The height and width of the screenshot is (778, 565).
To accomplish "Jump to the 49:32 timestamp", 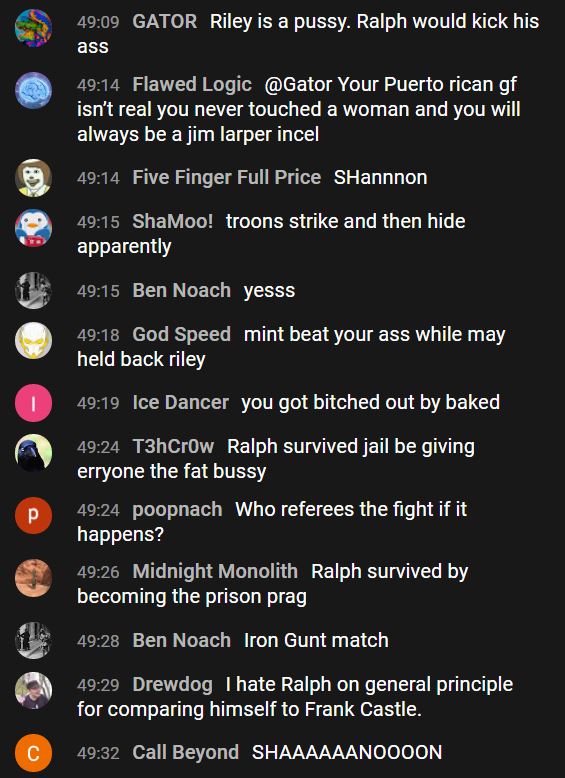I will point(98,753).
